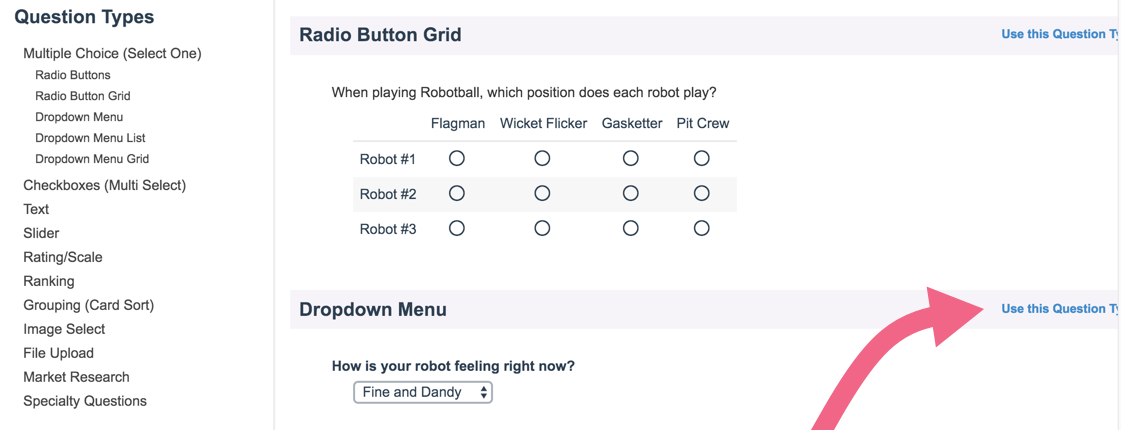
Task: Select Pit Crew for Robot #2
Action: coord(702,193)
